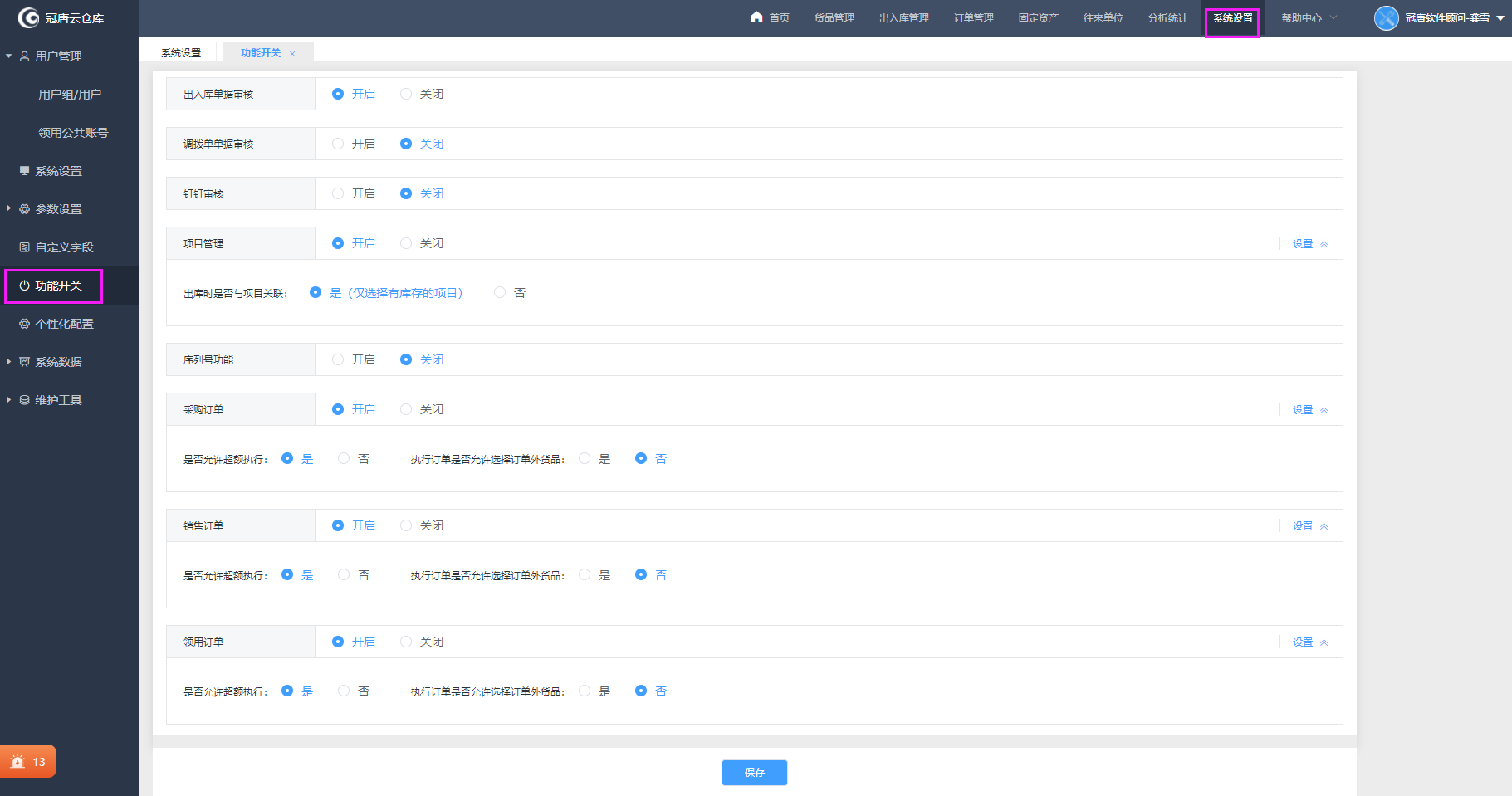Open the 出入库管理 top menu
The height and width of the screenshot is (796, 1512).
click(x=903, y=17)
